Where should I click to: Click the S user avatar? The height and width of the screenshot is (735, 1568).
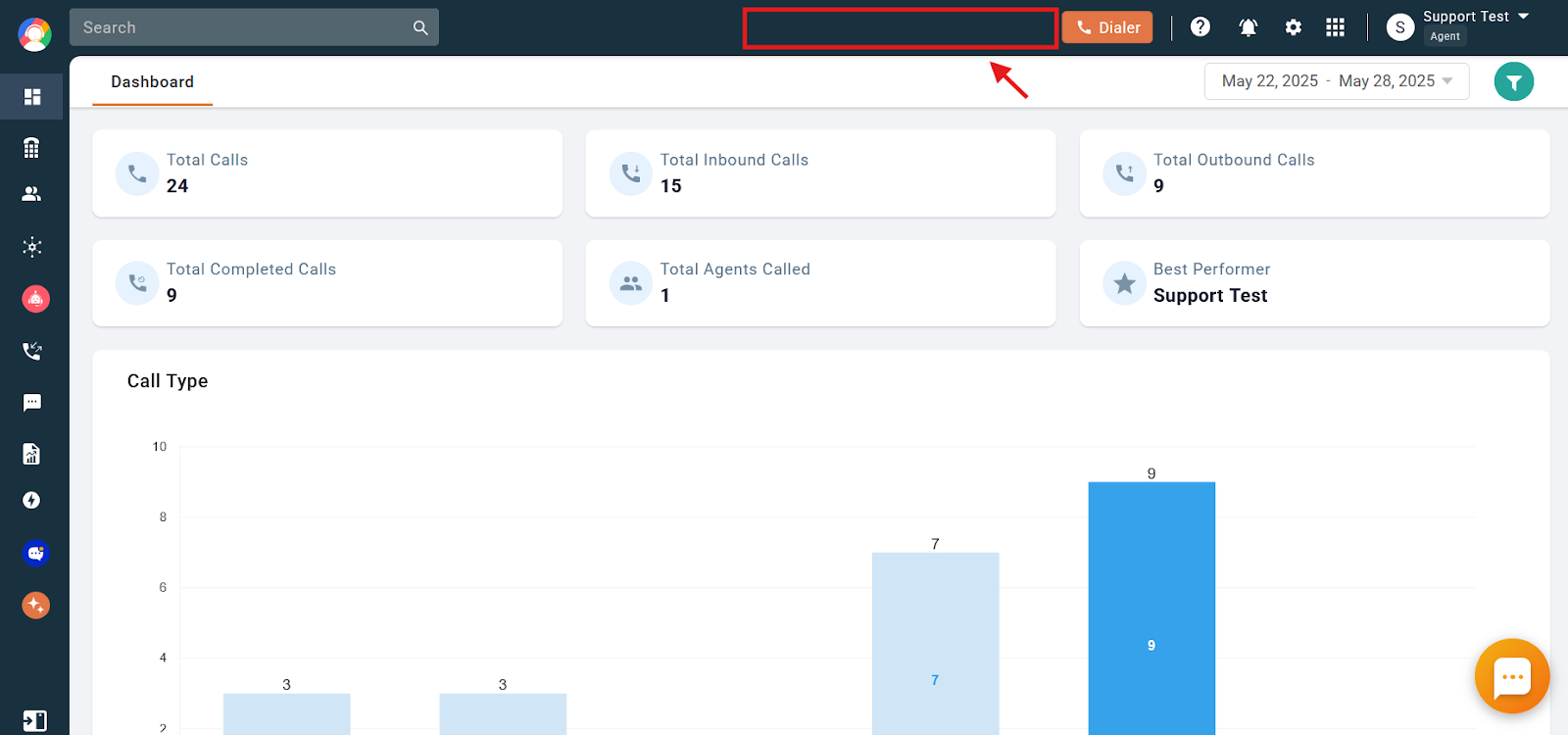(1400, 27)
